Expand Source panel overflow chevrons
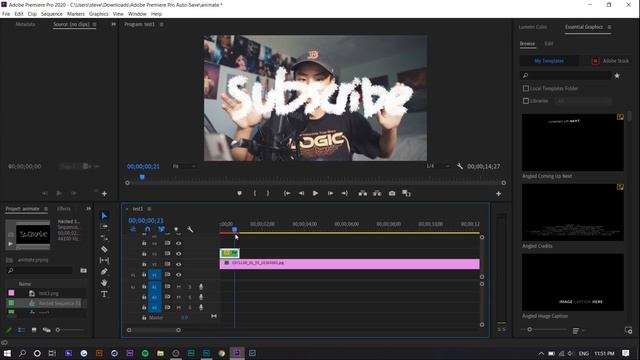 113,24
